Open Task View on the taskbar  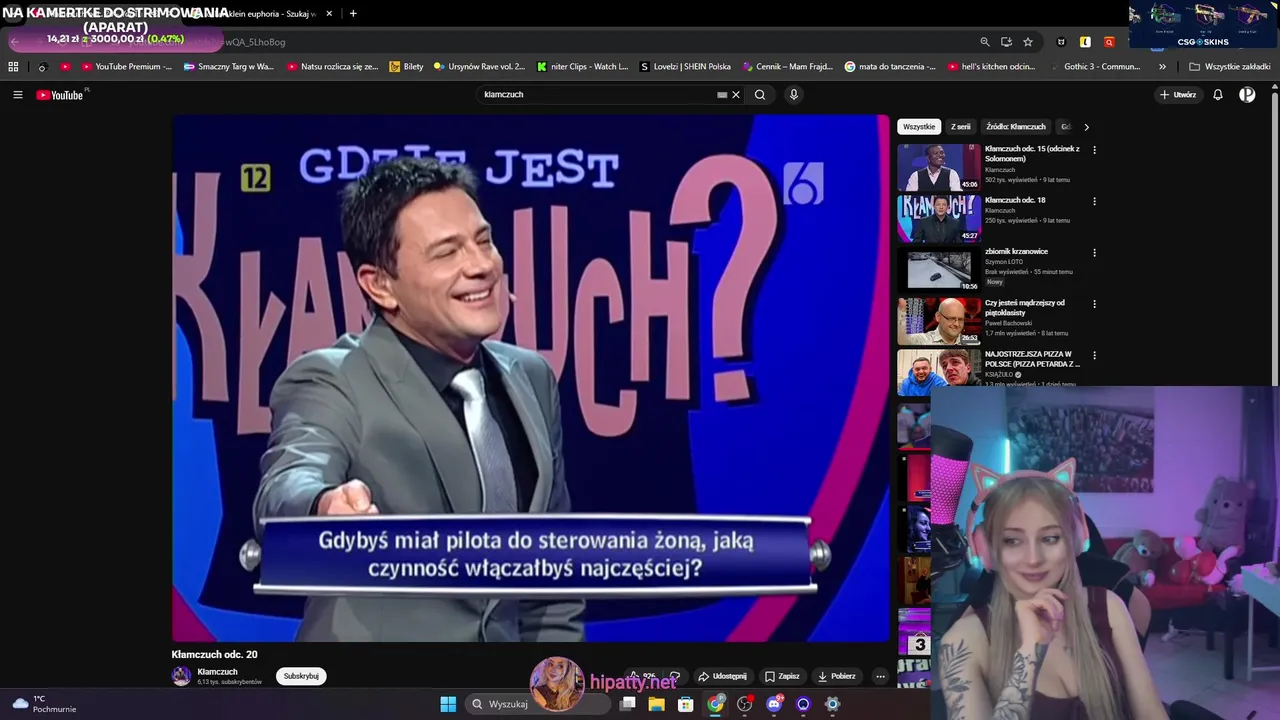(x=628, y=704)
